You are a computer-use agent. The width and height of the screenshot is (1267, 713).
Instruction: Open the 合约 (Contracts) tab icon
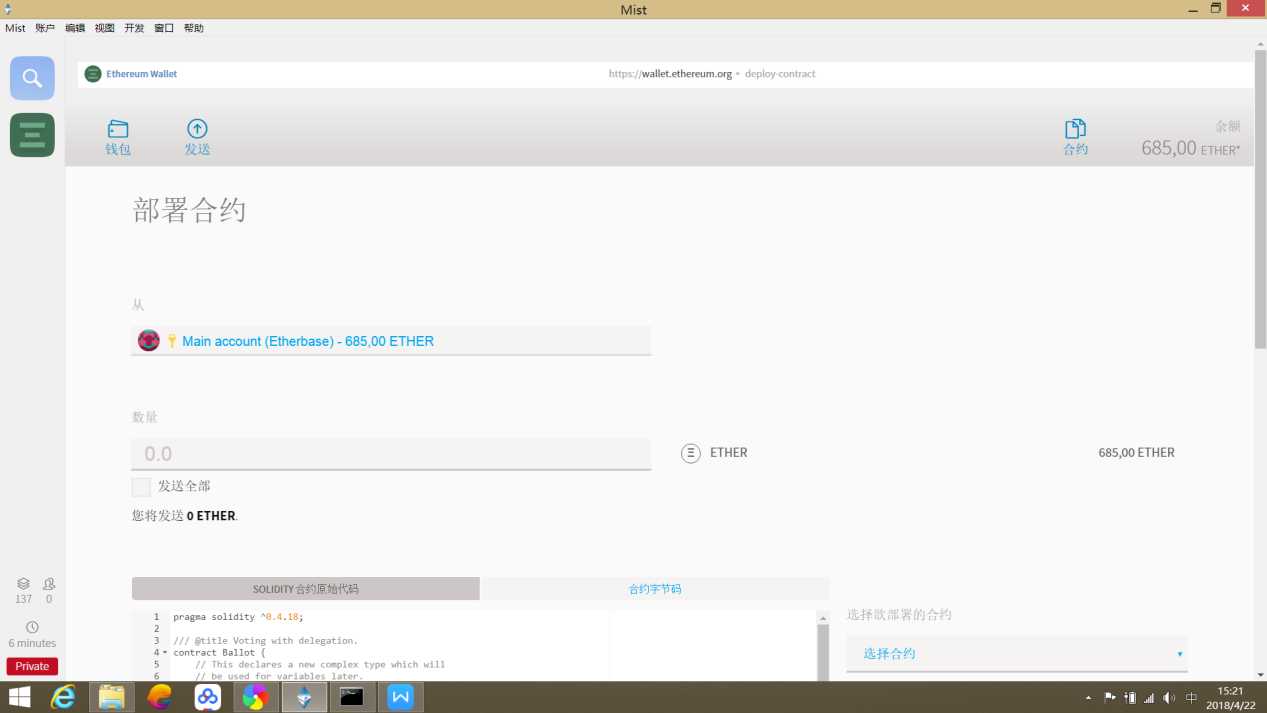[x=1075, y=128]
